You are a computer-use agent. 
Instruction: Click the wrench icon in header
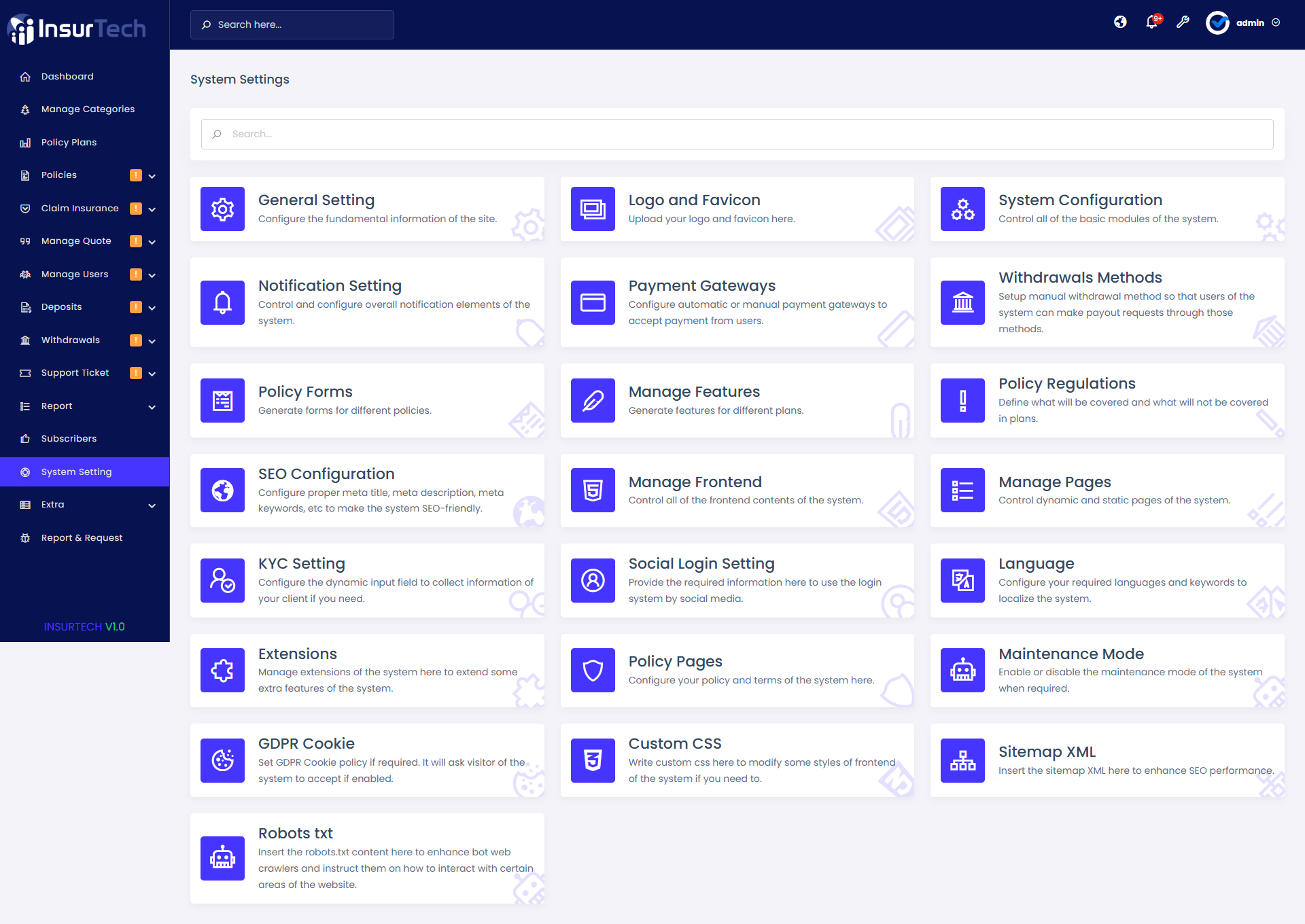pos(1183,22)
